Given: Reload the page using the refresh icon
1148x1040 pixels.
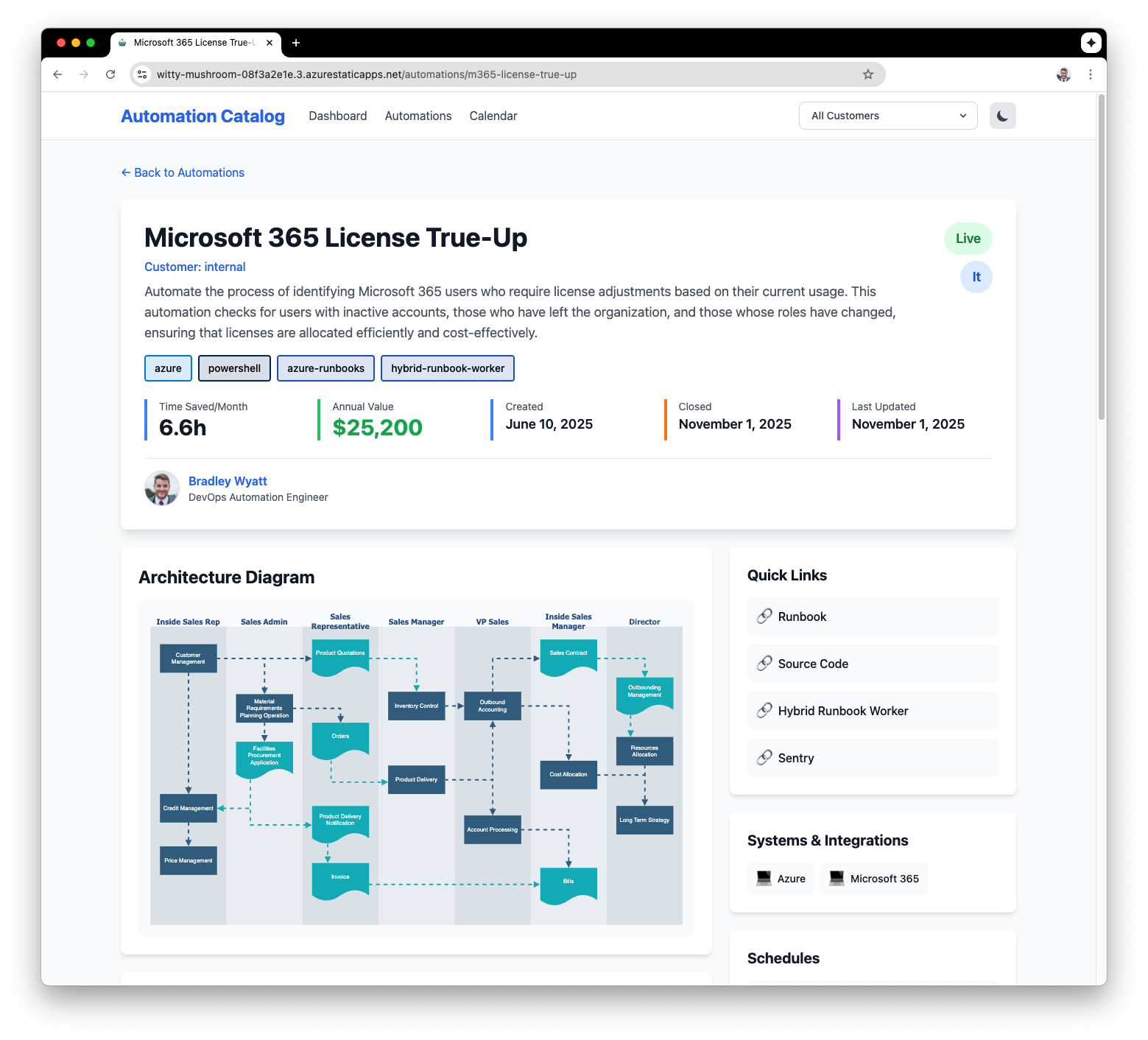Looking at the screenshot, I should [110, 74].
